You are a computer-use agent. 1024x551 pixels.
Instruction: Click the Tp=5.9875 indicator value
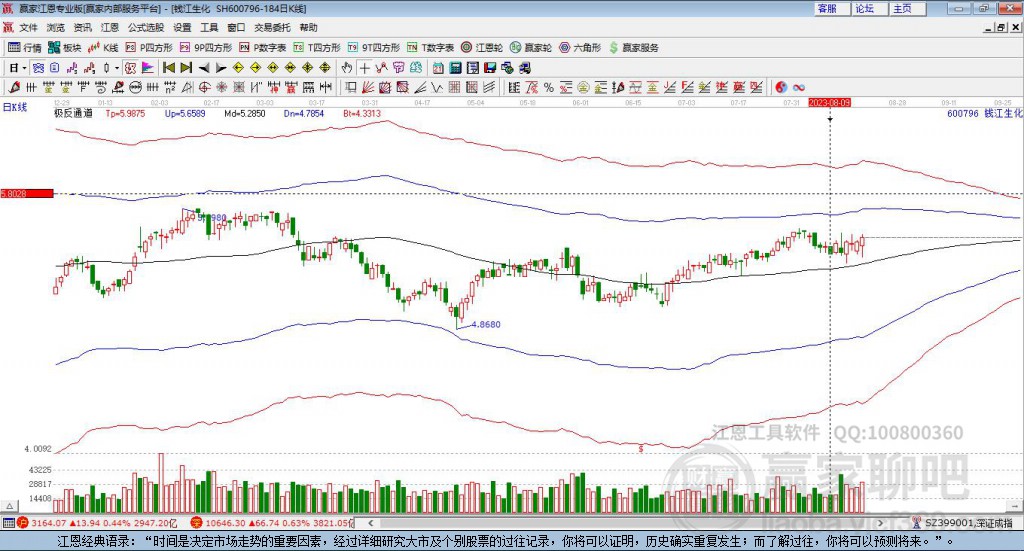click(125, 113)
